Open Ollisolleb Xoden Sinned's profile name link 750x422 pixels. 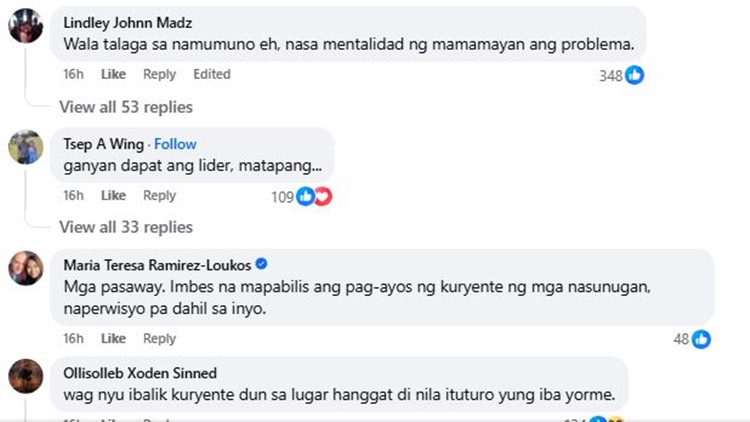pos(139,373)
